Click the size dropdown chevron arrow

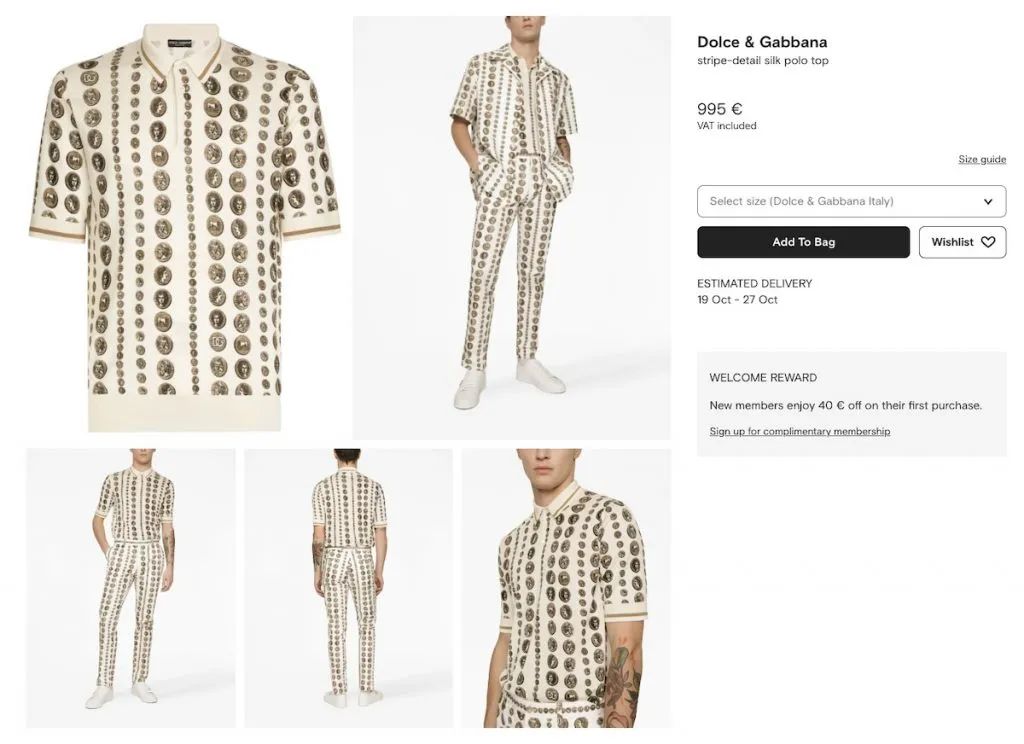click(988, 201)
